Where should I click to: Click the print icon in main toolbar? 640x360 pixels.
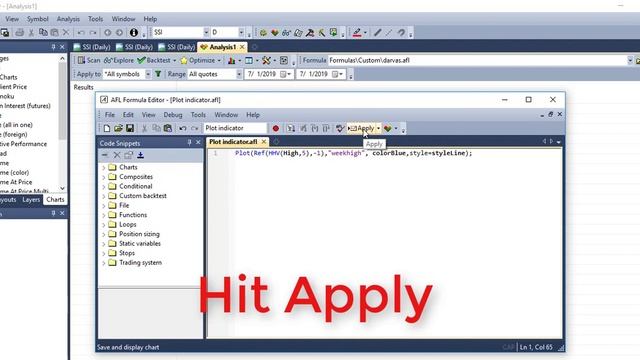[19, 32]
